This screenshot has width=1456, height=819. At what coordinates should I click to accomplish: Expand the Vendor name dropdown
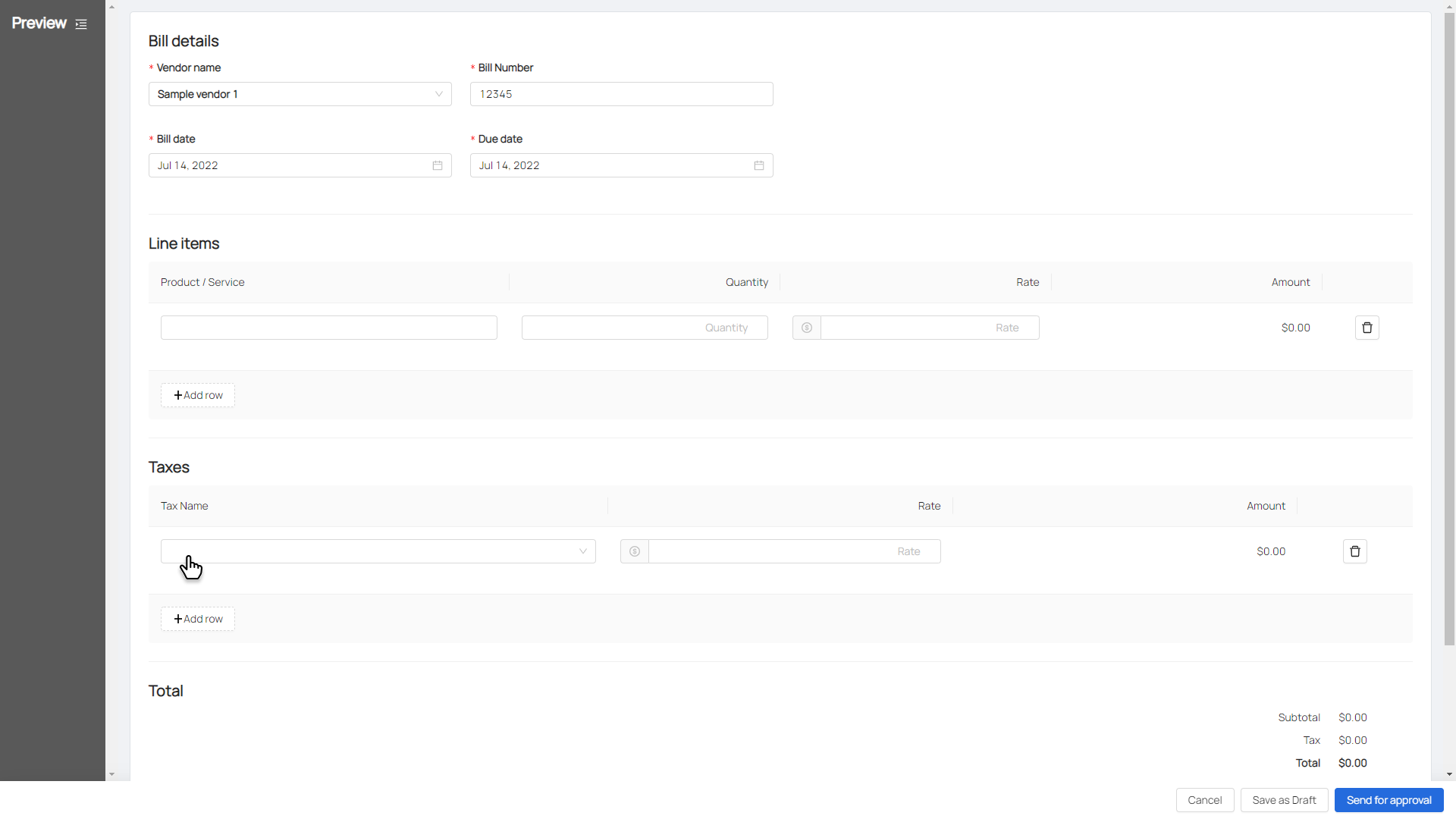300,94
